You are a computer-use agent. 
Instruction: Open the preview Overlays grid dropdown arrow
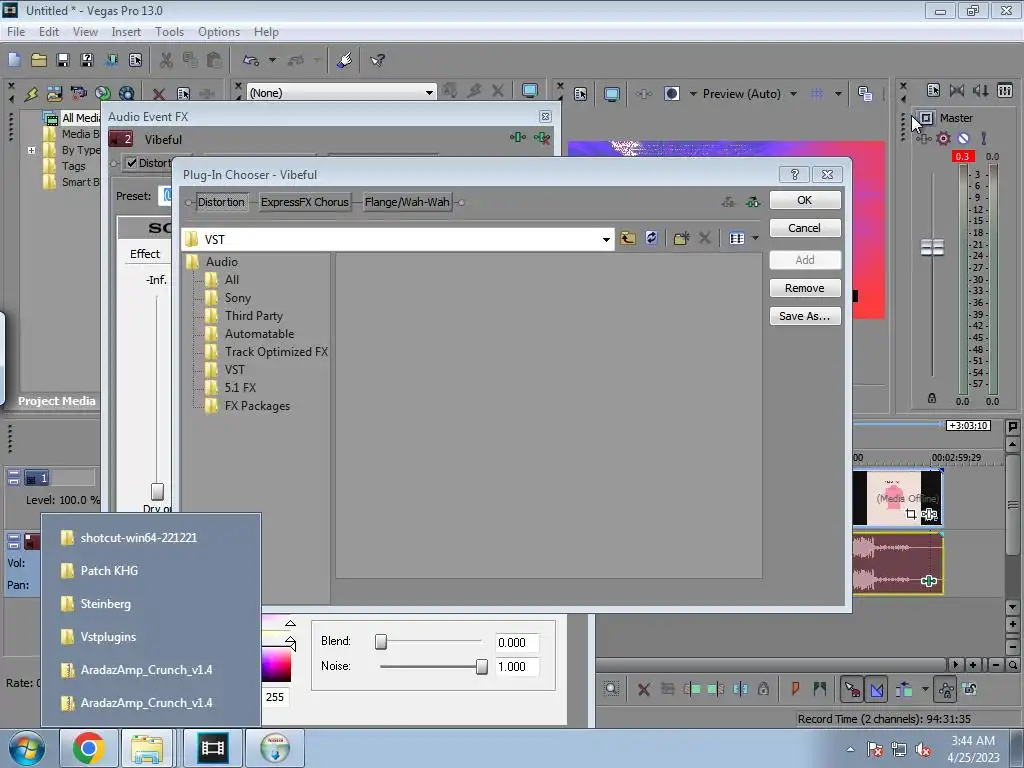click(x=838, y=94)
